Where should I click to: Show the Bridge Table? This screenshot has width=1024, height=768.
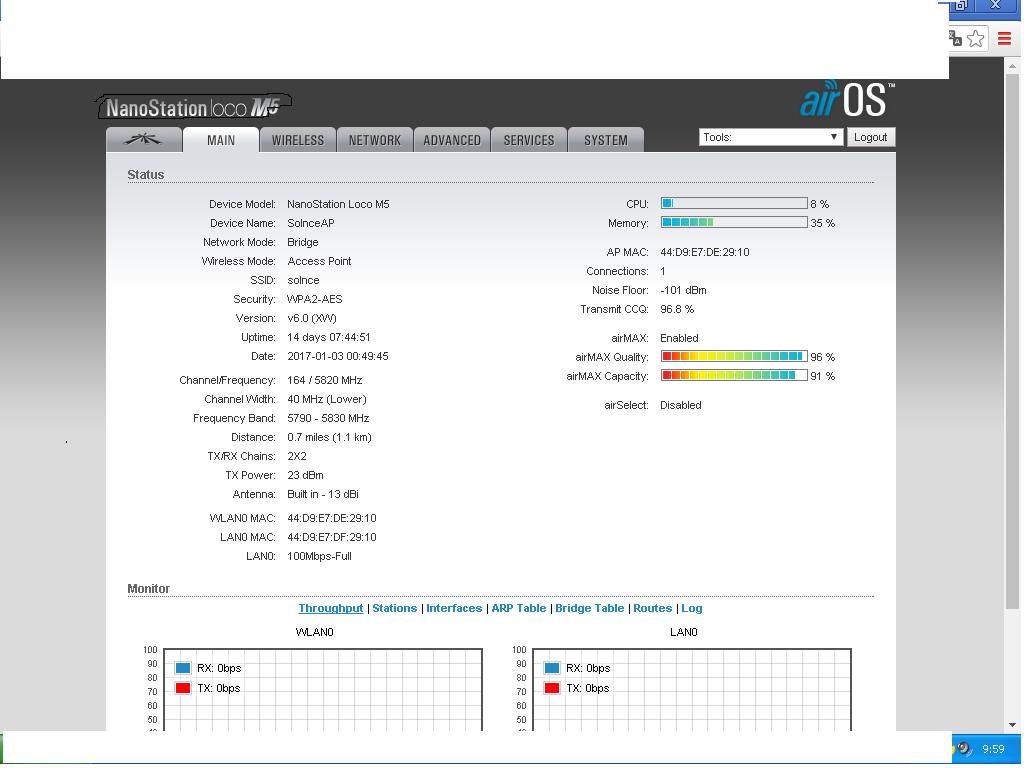tap(590, 608)
